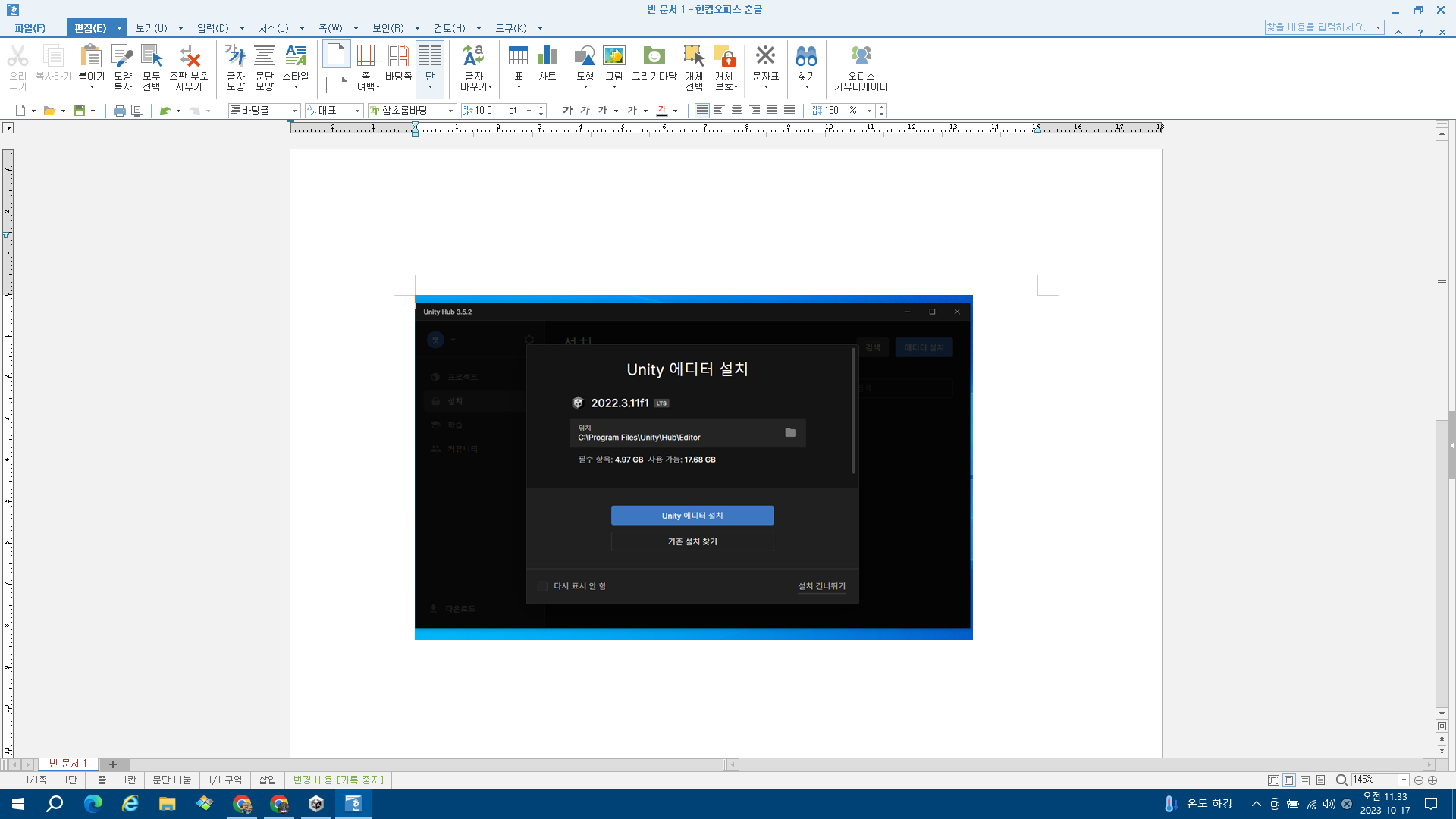
Task: Open the 검토 menu
Action: click(450, 28)
